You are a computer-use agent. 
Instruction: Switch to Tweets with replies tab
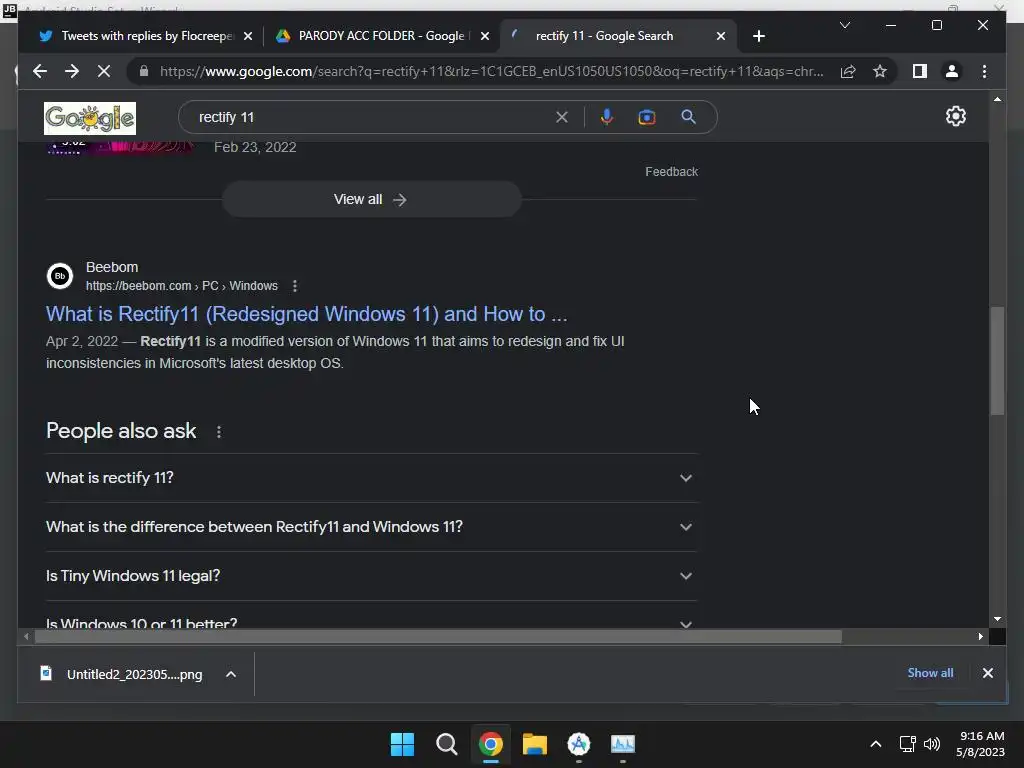(146, 36)
